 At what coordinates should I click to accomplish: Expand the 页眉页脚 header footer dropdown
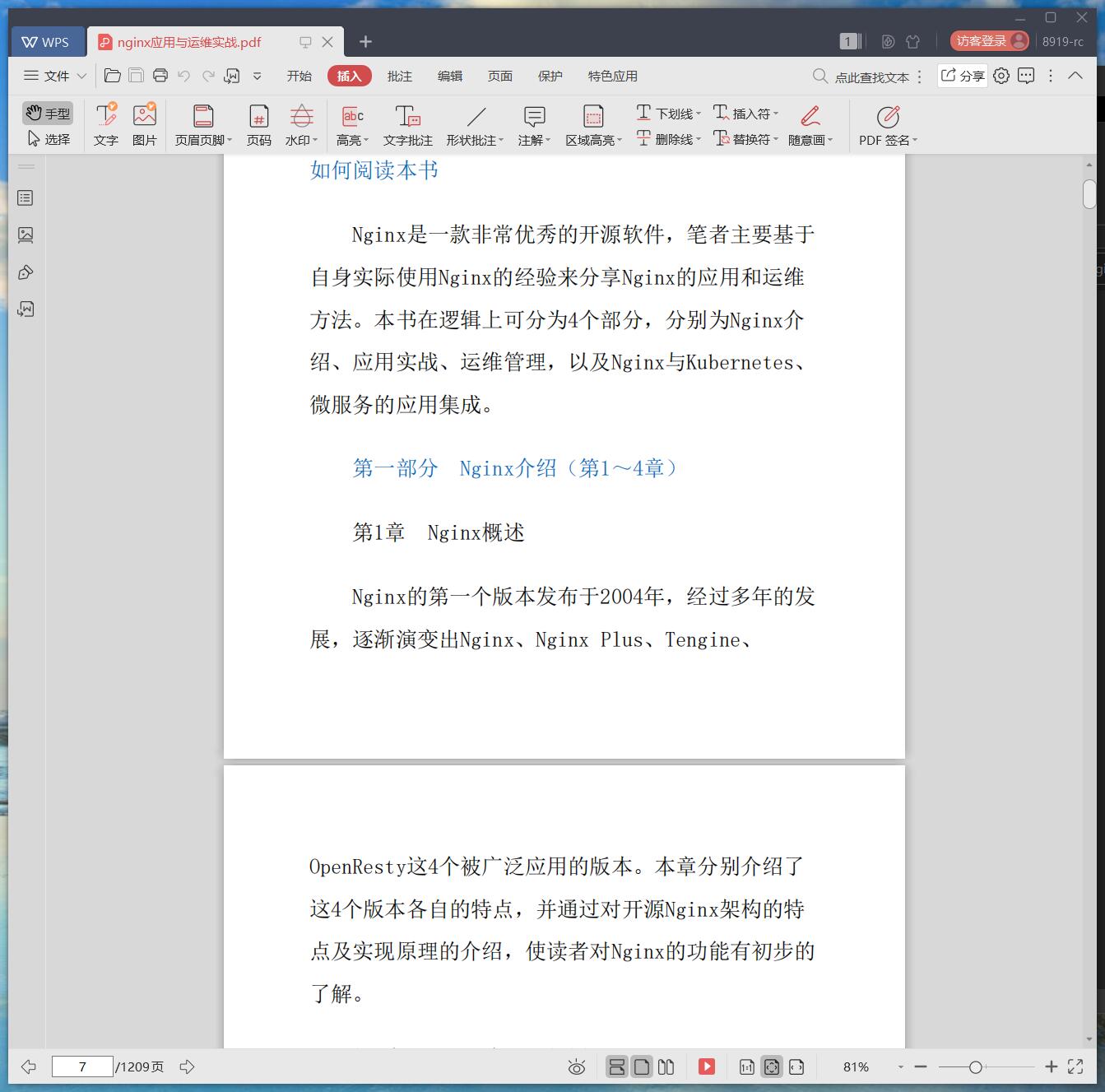coord(230,141)
